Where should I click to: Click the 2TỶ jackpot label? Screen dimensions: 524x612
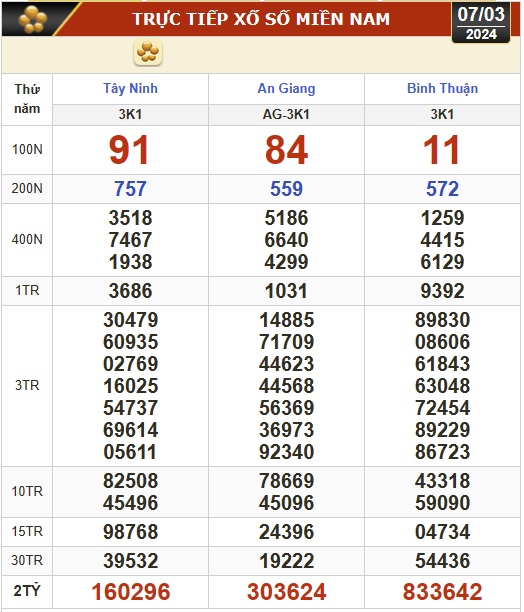(x=27, y=591)
